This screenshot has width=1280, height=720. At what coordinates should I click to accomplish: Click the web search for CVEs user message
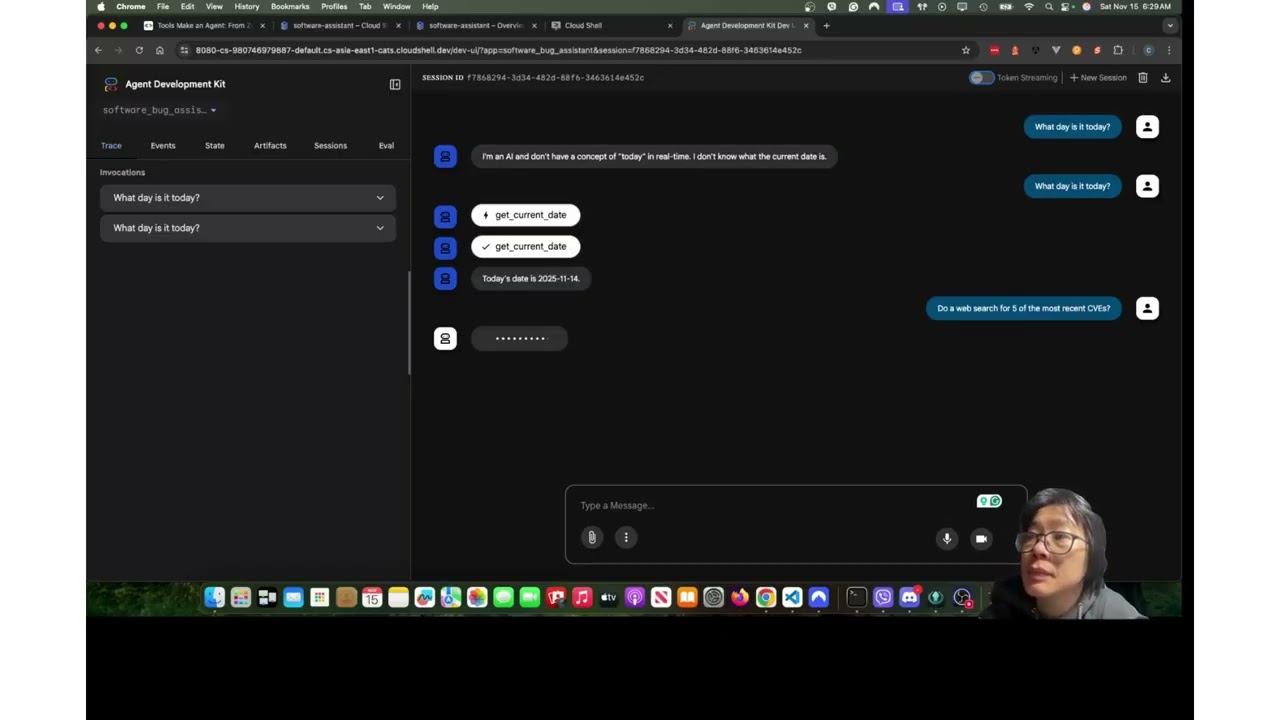[1023, 308]
